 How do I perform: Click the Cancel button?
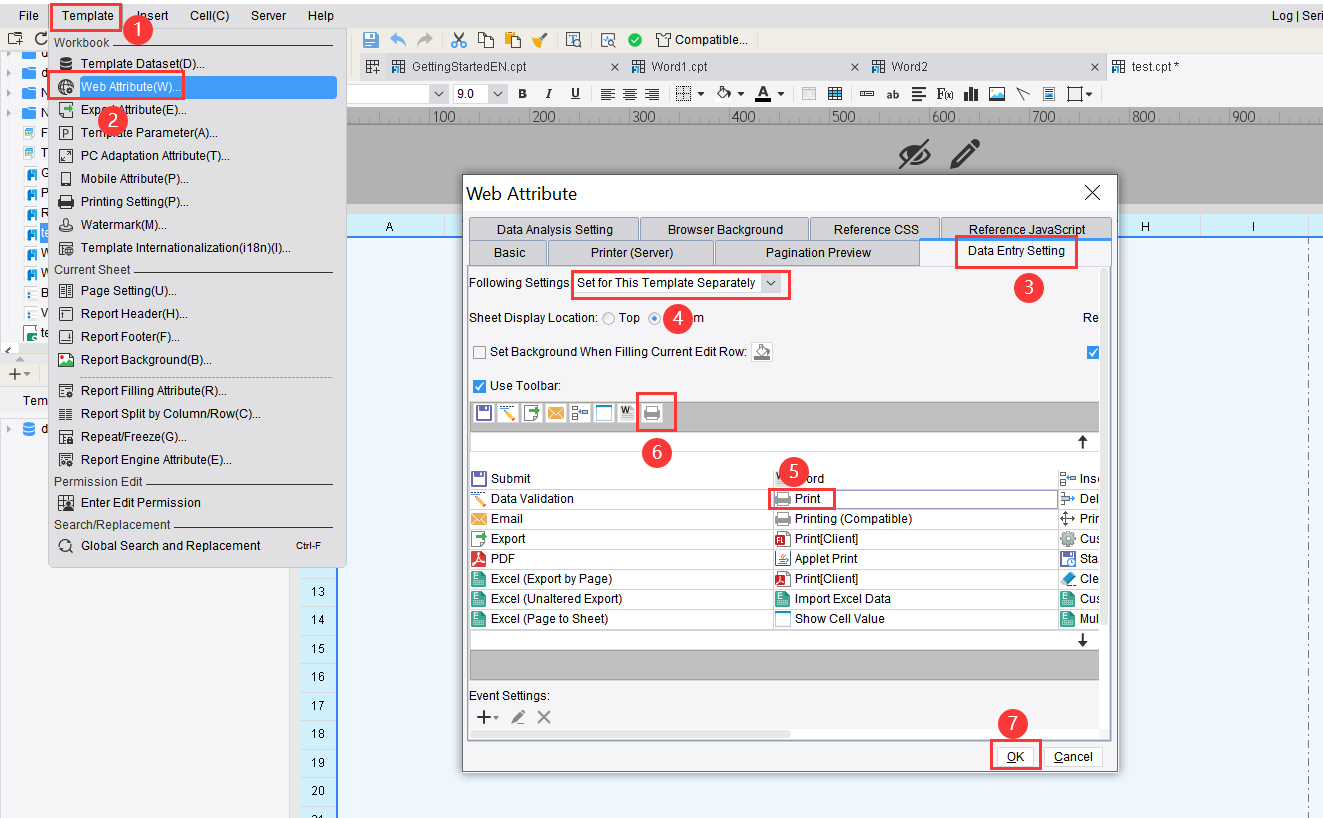coord(1072,756)
